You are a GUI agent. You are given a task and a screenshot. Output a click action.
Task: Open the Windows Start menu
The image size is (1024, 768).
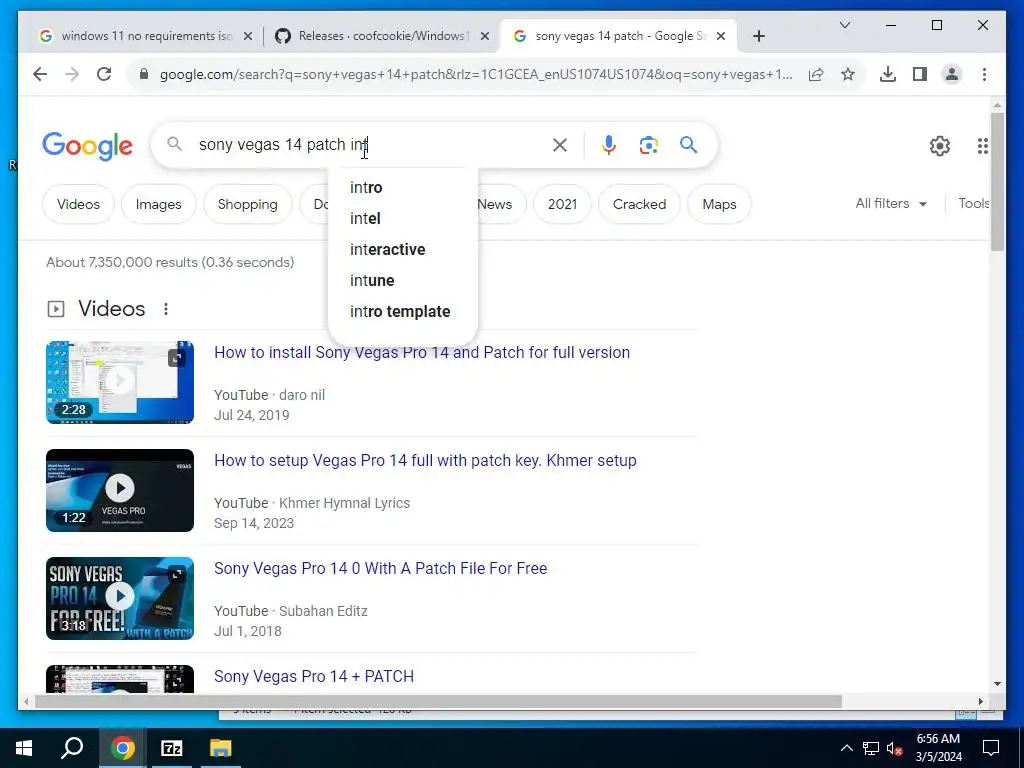click(24, 748)
